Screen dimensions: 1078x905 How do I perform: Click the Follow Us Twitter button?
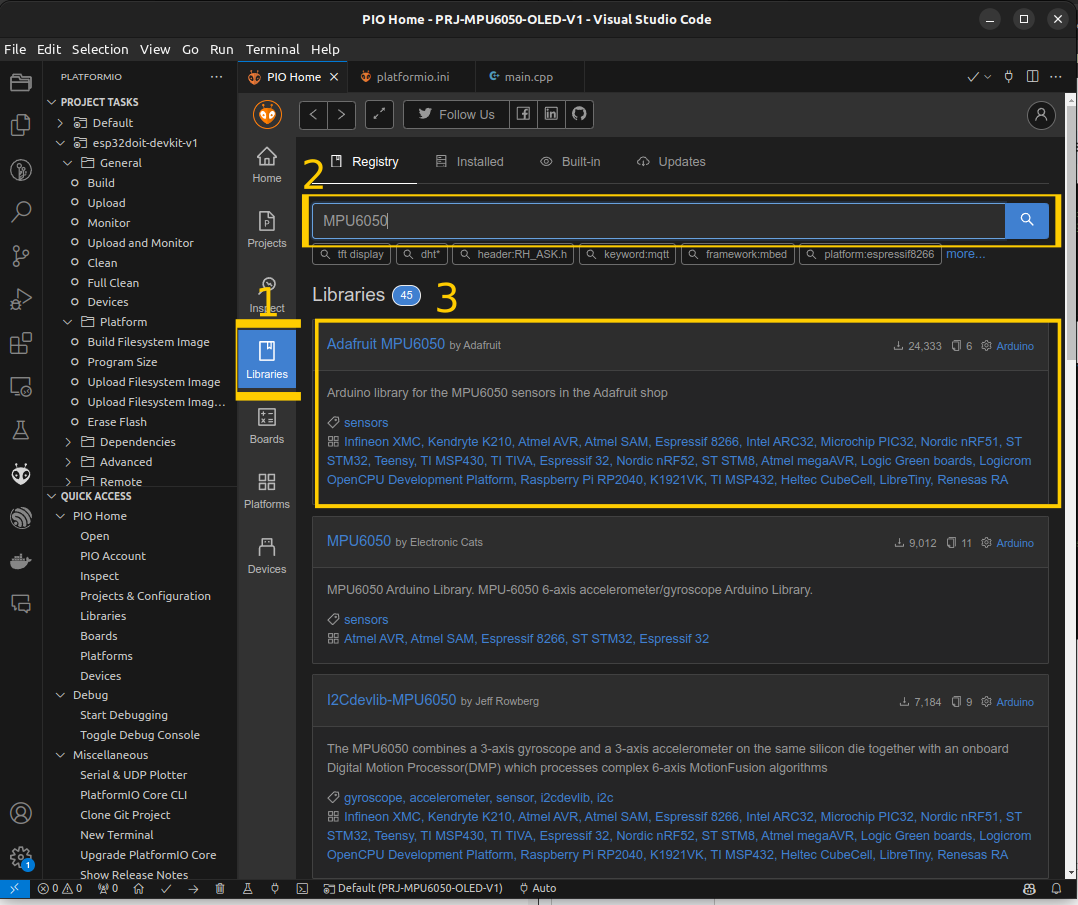(456, 114)
